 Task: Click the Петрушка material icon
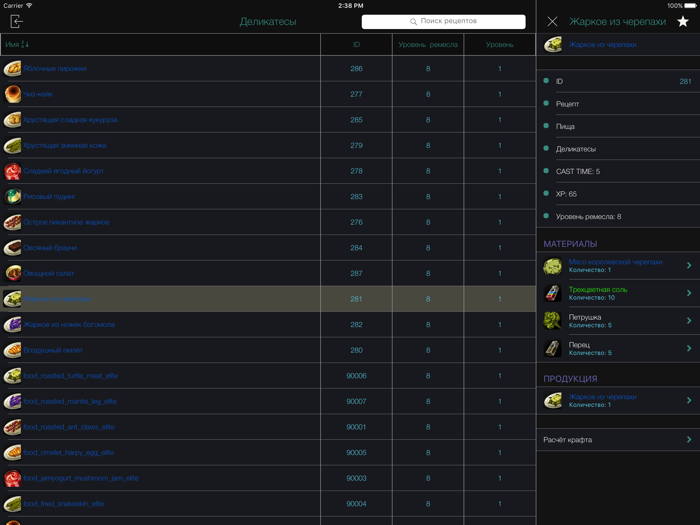point(553,321)
